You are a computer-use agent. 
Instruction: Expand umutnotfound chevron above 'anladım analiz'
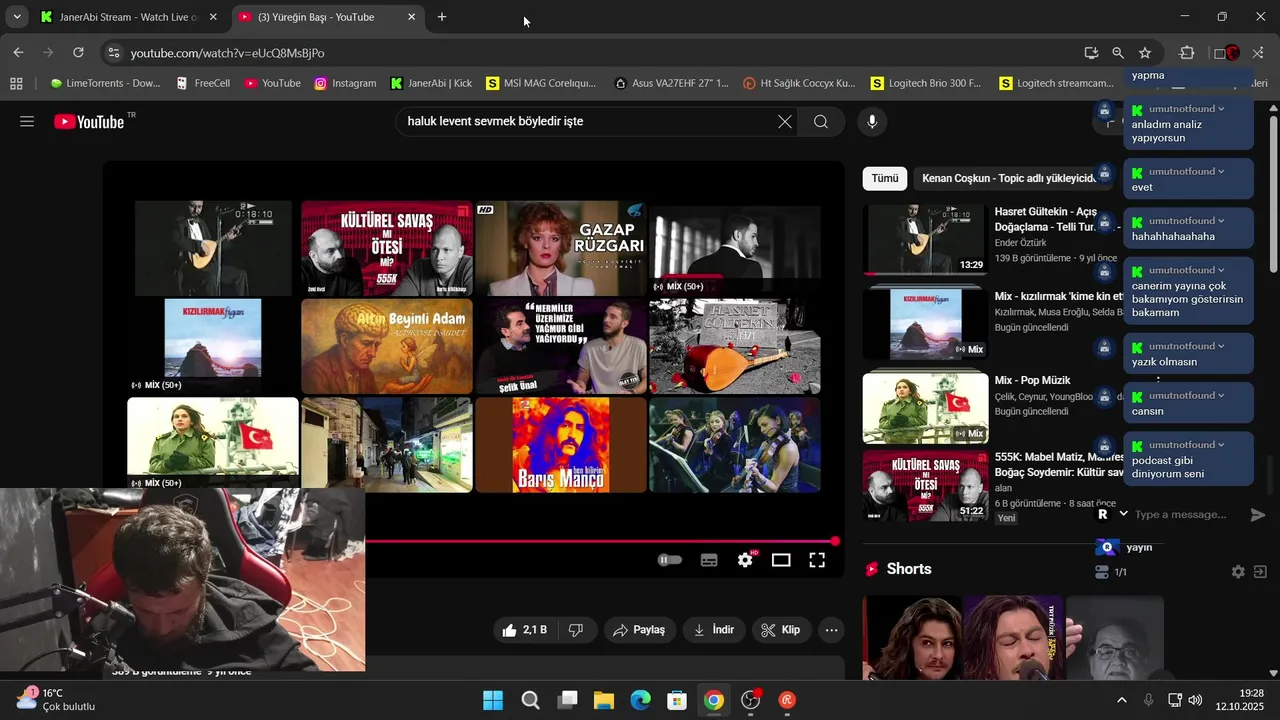[x=1221, y=108]
